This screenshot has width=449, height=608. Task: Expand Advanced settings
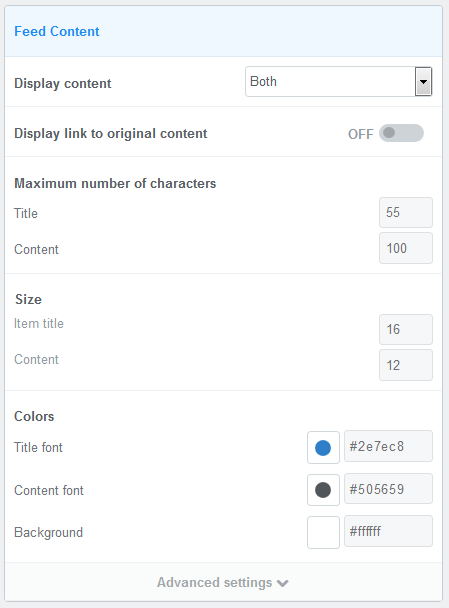(223, 582)
